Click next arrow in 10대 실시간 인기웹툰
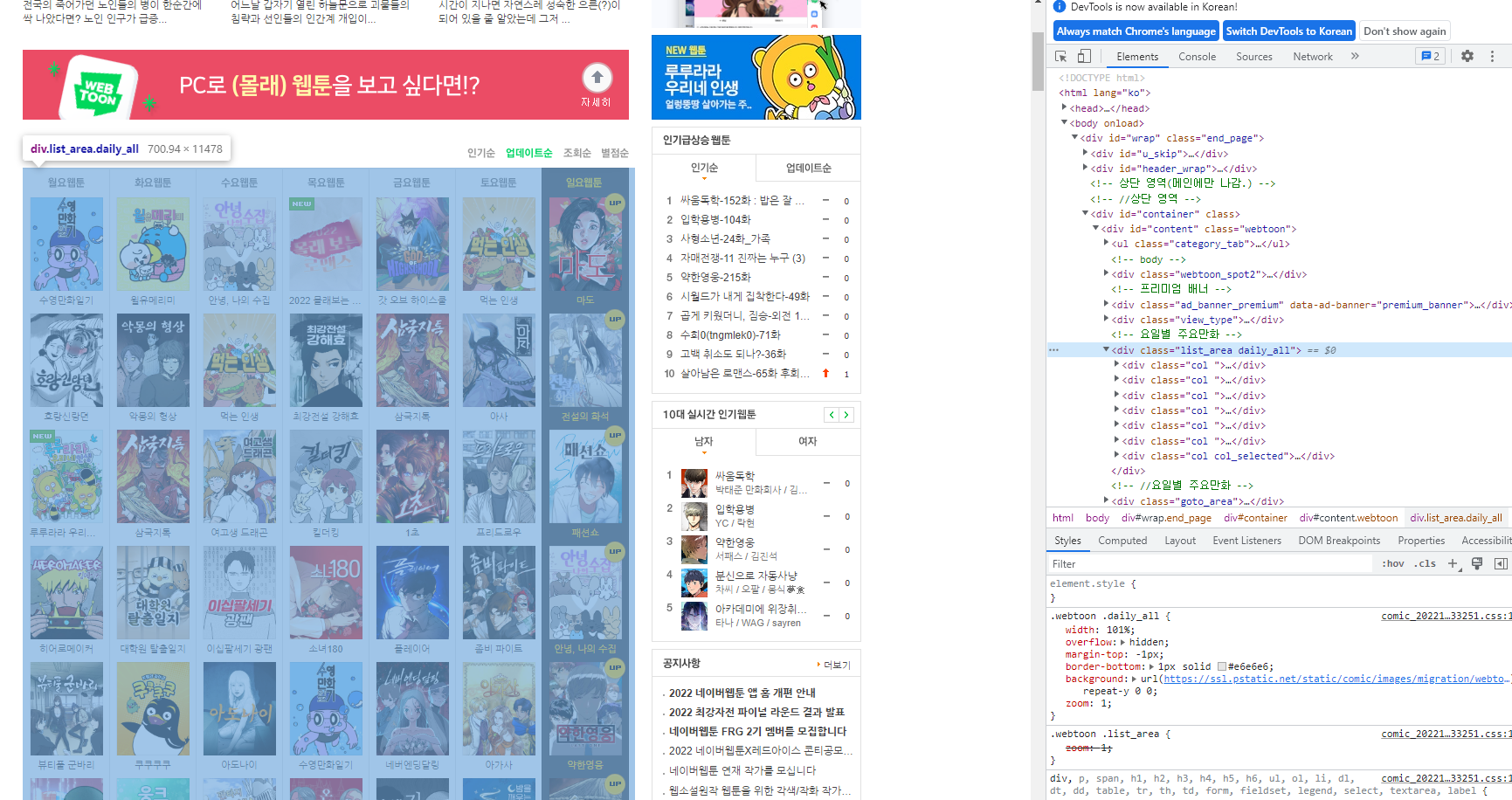The height and width of the screenshot is (800, 1512). click(x=846, y=415)
